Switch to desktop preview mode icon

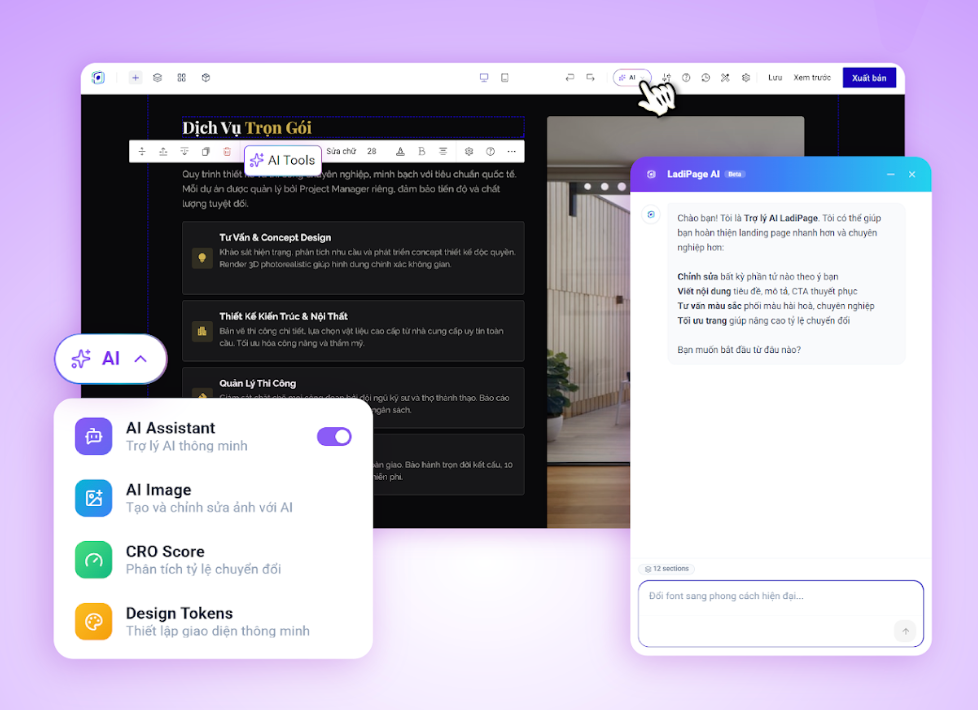pyautogui.click(x=484, y=78)
